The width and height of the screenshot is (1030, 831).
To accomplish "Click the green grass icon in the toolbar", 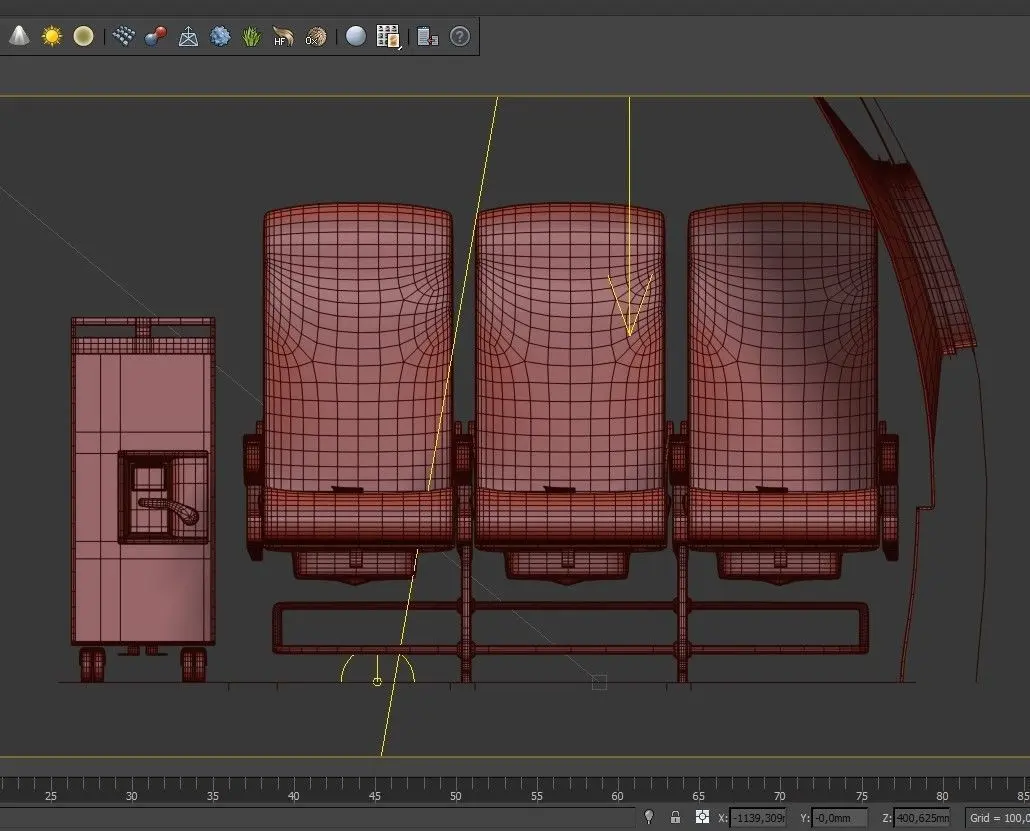I will tap(251, 37).
